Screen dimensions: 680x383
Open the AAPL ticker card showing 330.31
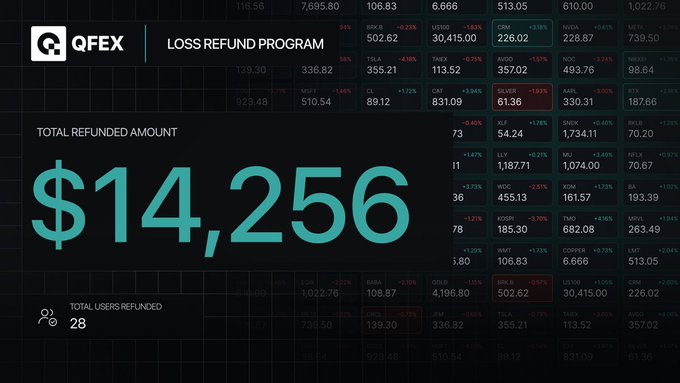point(588,97)
